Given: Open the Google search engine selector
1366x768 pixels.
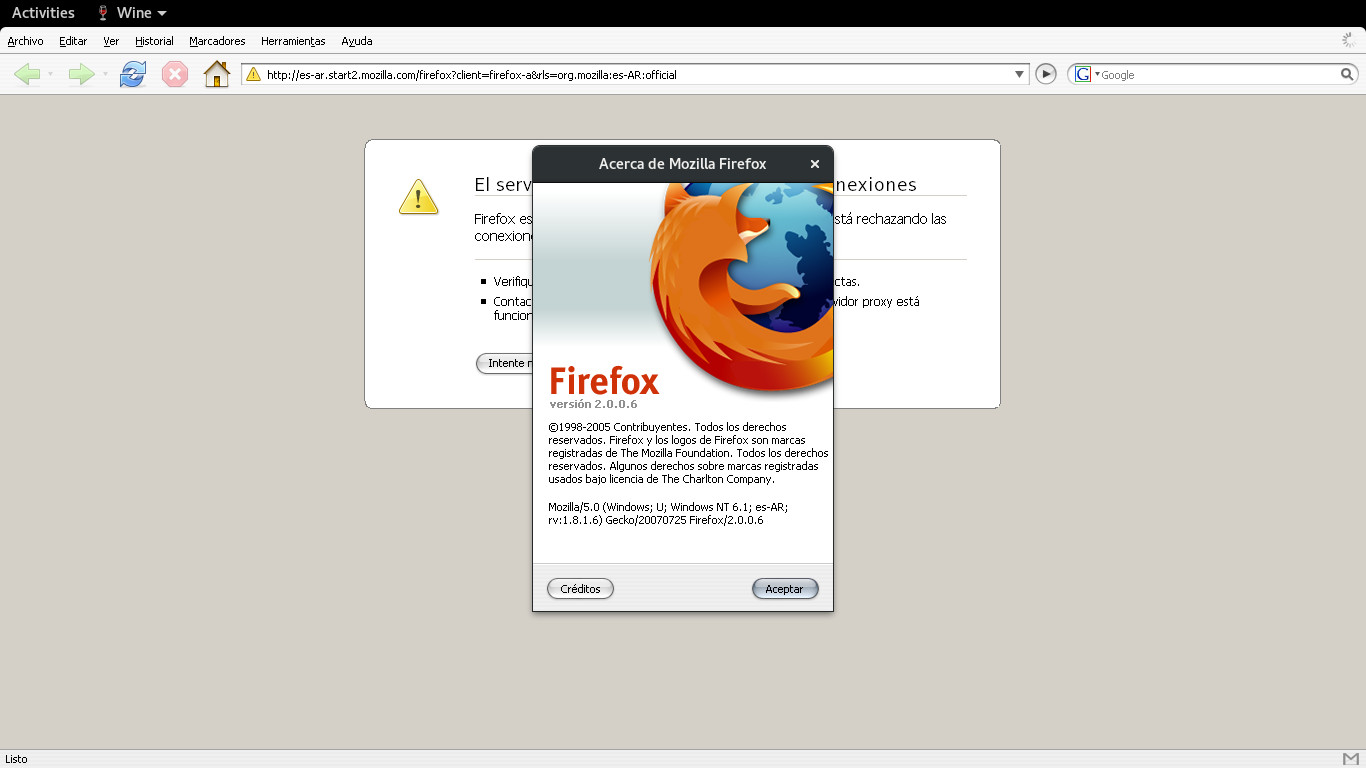Looking at the screenshot, I should pos(1086,74).
